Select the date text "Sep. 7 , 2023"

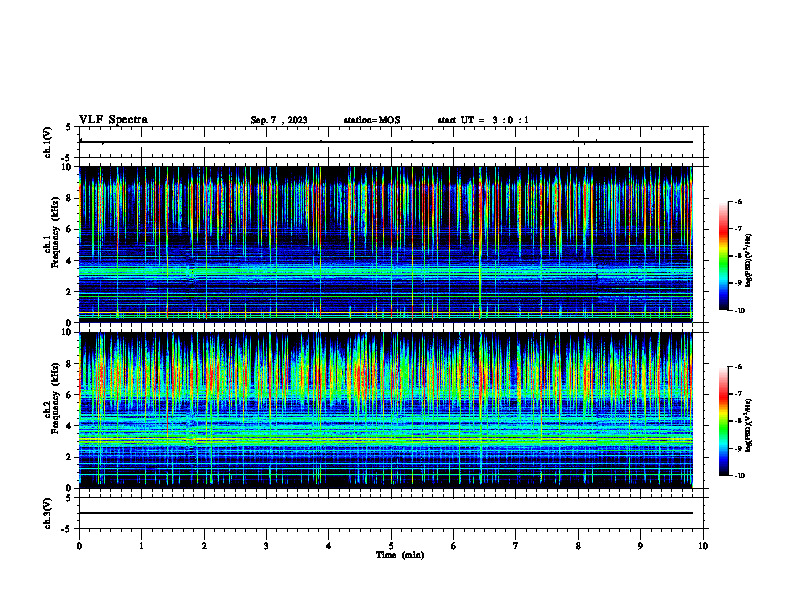pos(279,120)
